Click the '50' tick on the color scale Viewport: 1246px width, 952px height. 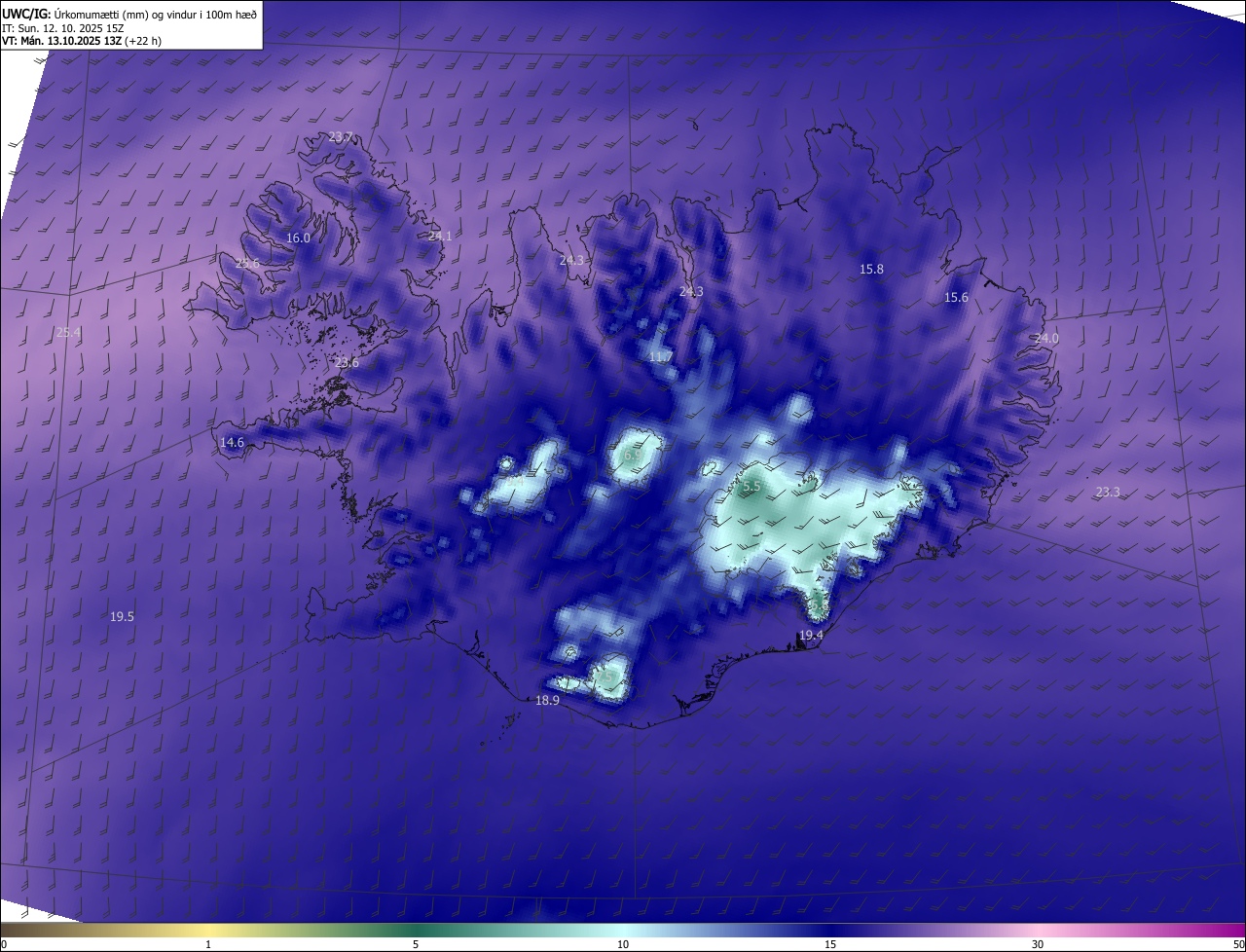[1238, 944]
